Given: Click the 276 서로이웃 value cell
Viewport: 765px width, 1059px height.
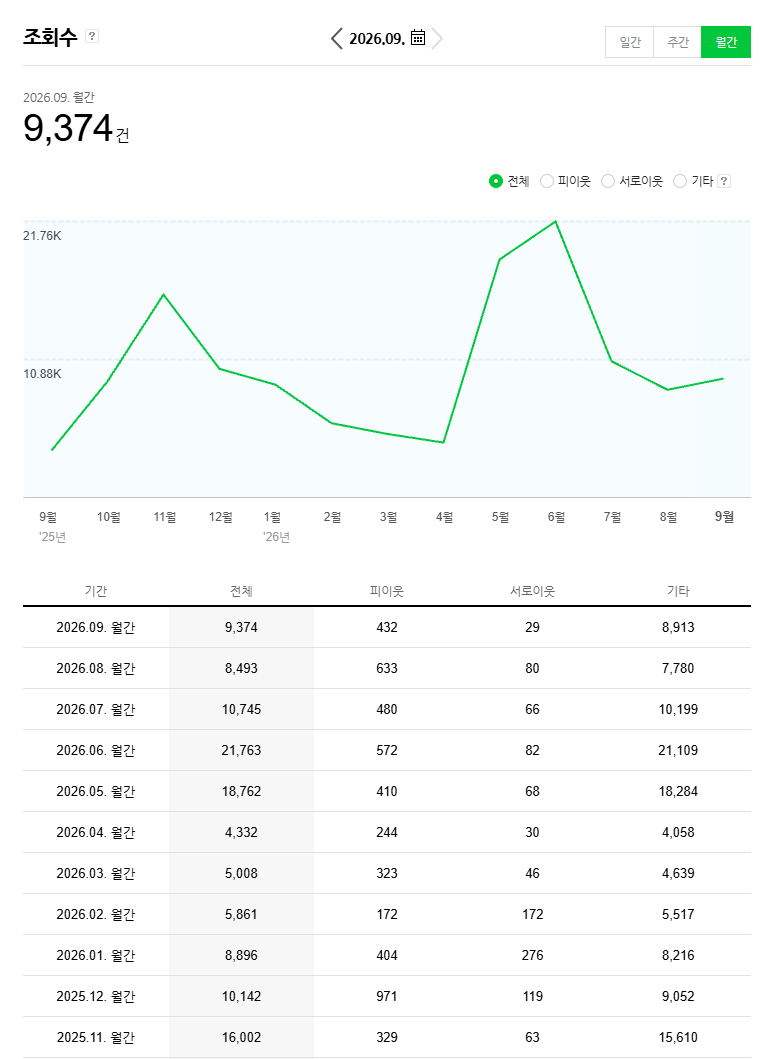Looking at the screenshot, I should coord(532,956).
